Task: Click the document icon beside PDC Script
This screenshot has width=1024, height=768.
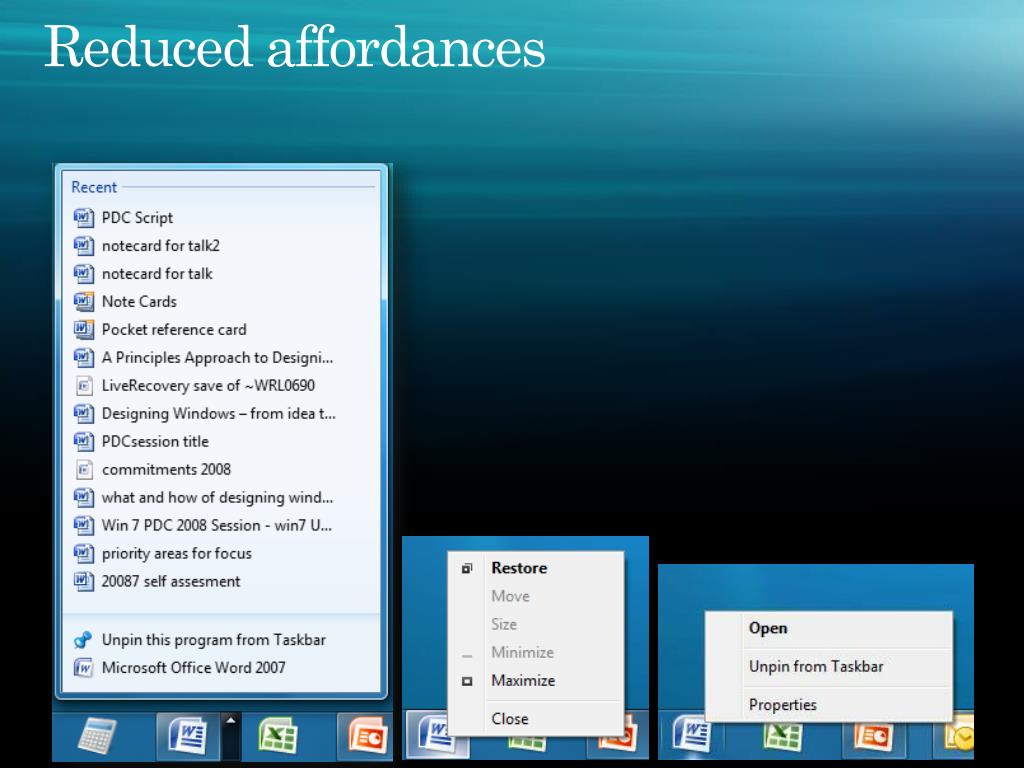Action: (83, 217)
